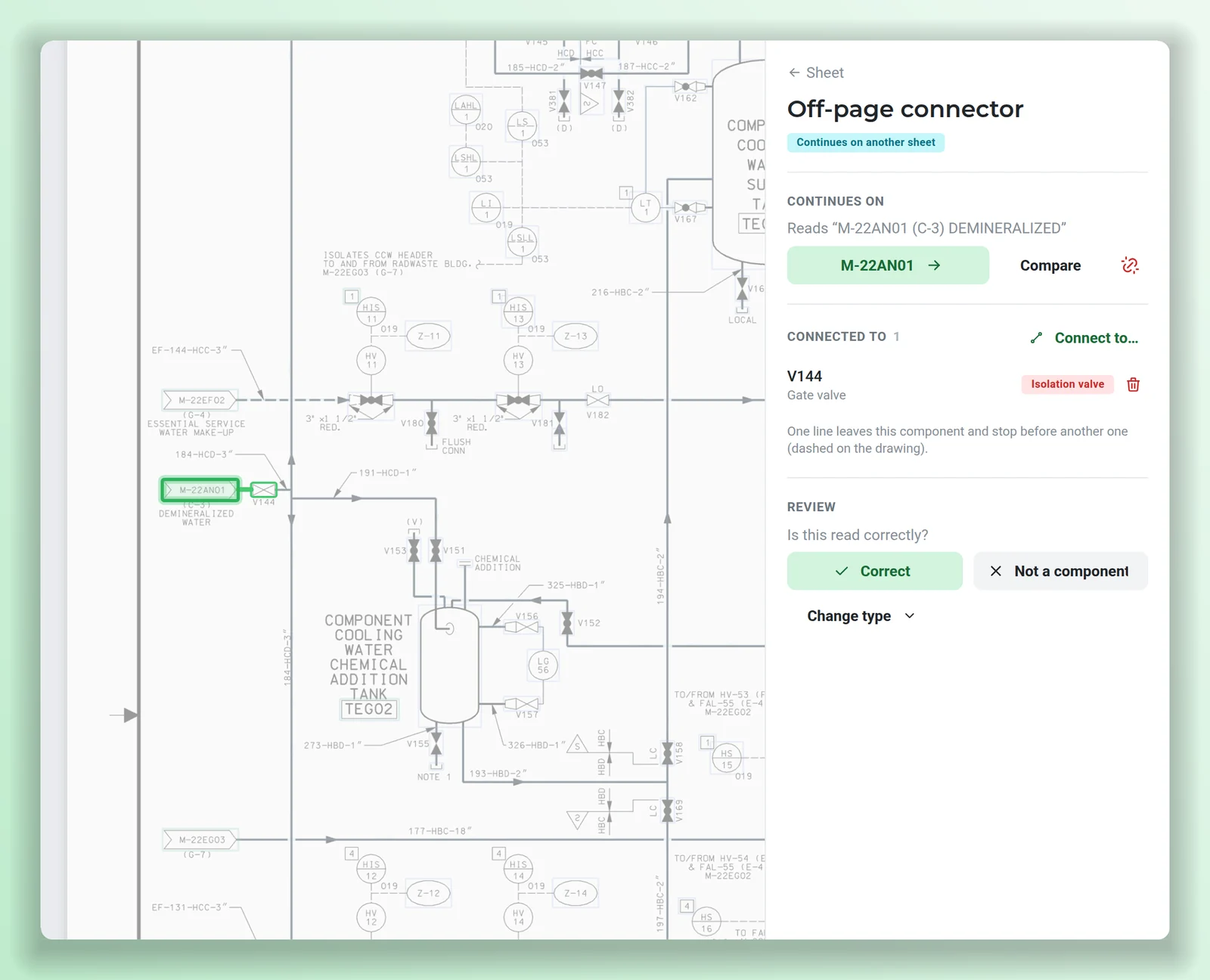Click Connect to... link
Screen dimensions: 1210x980
pyautogui.click(x=1084, y=338)
